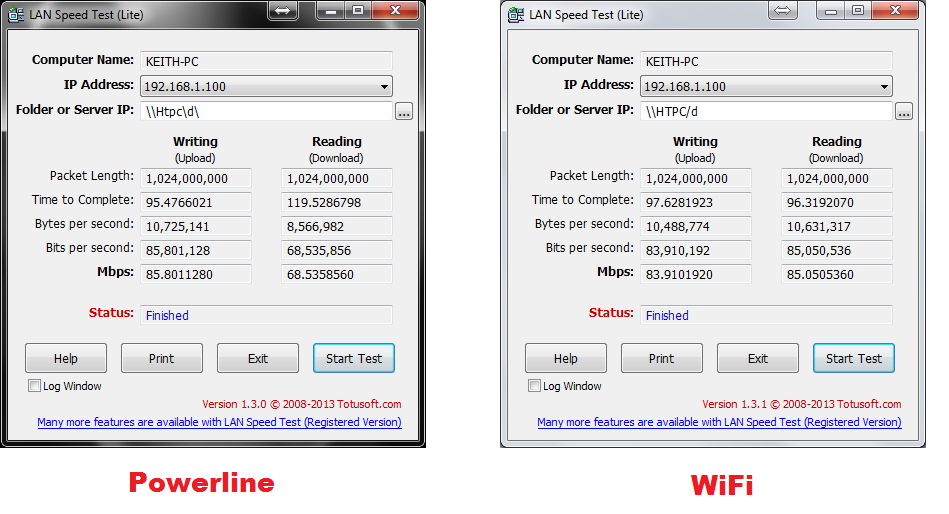Click Computer Name field in WiFi window
This screenshot has width=949, height=514.
pyautogui.click(x=766, y=61)
